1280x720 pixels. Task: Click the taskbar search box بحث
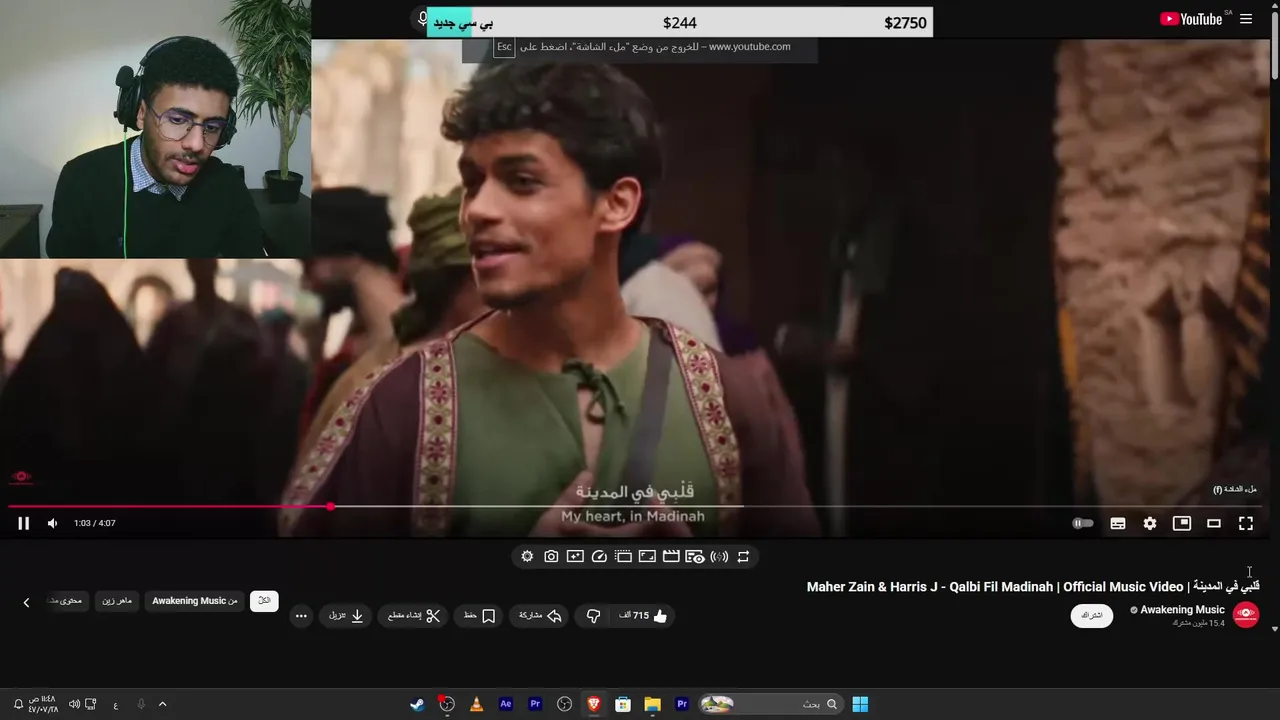pos(769,704)
